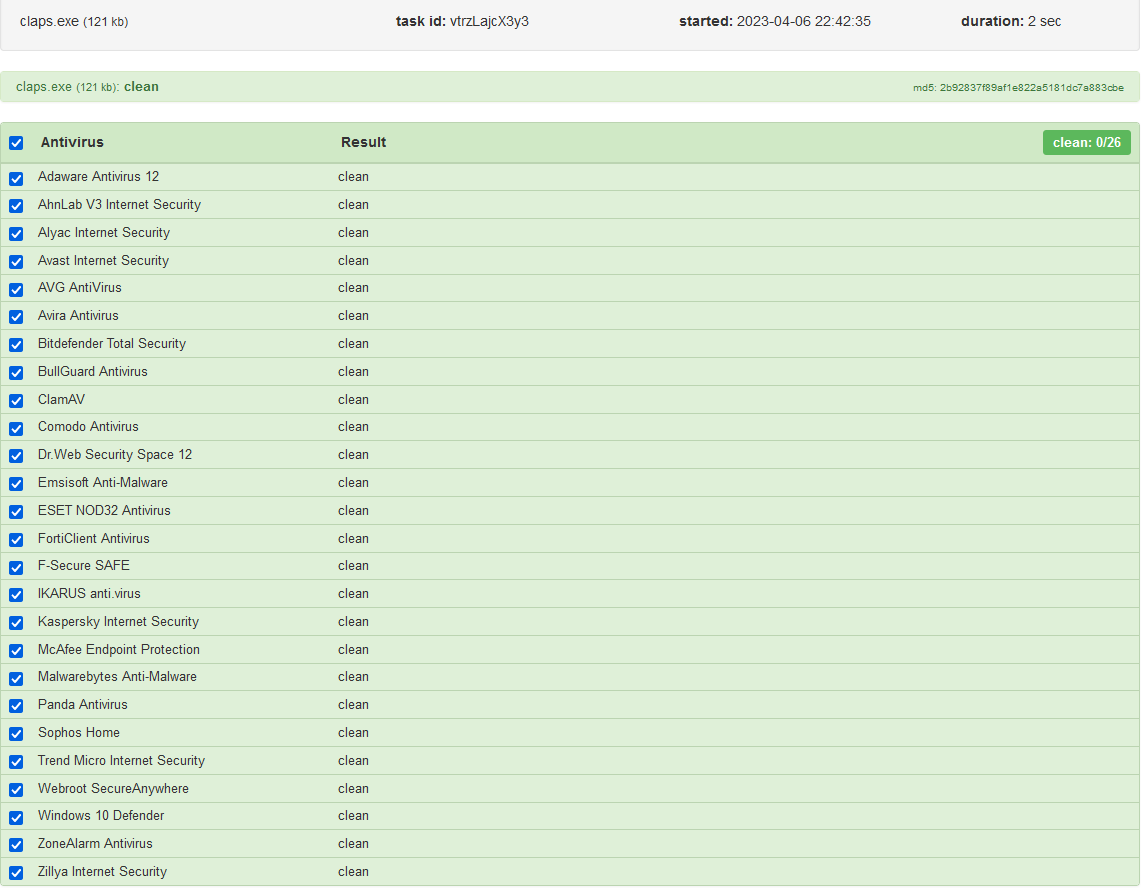1143x888 pixels.
Task: Click the 'Antivirus' column header
Action: pyautogui.click(x=72, y=142)
